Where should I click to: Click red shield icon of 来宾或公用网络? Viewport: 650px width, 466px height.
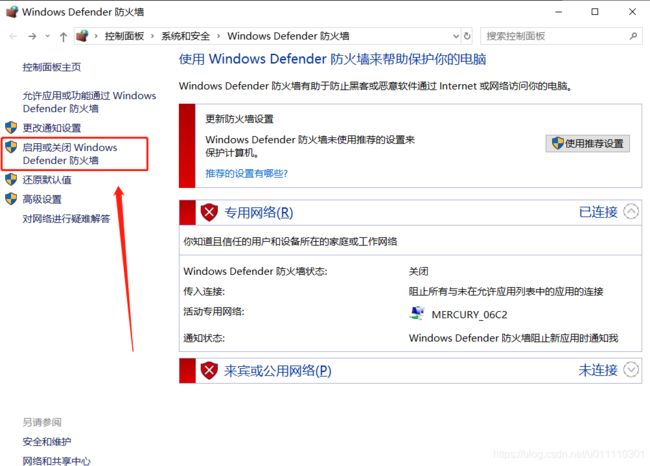pos(209,370)
